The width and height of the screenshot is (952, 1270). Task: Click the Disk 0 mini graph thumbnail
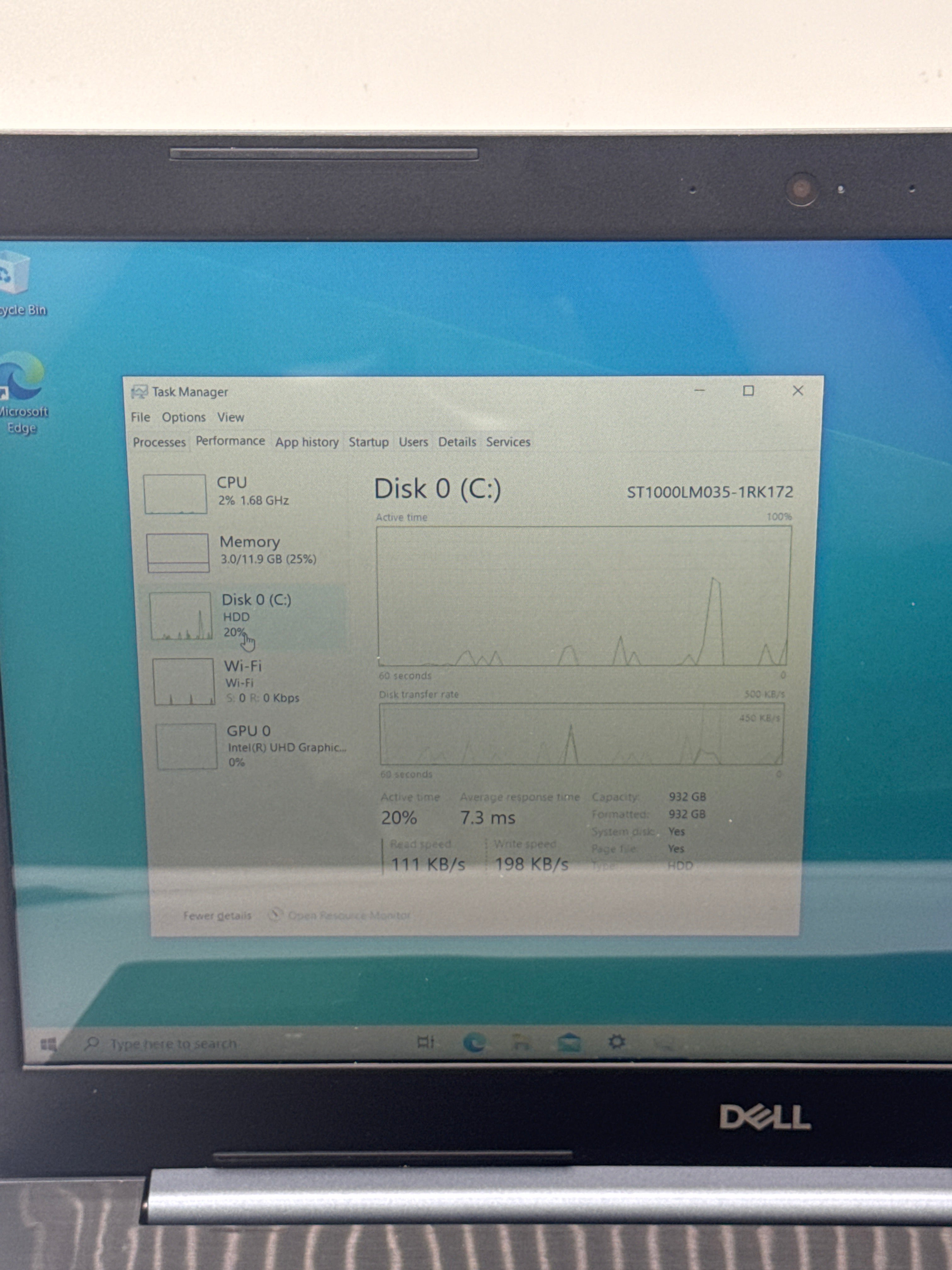181,616
